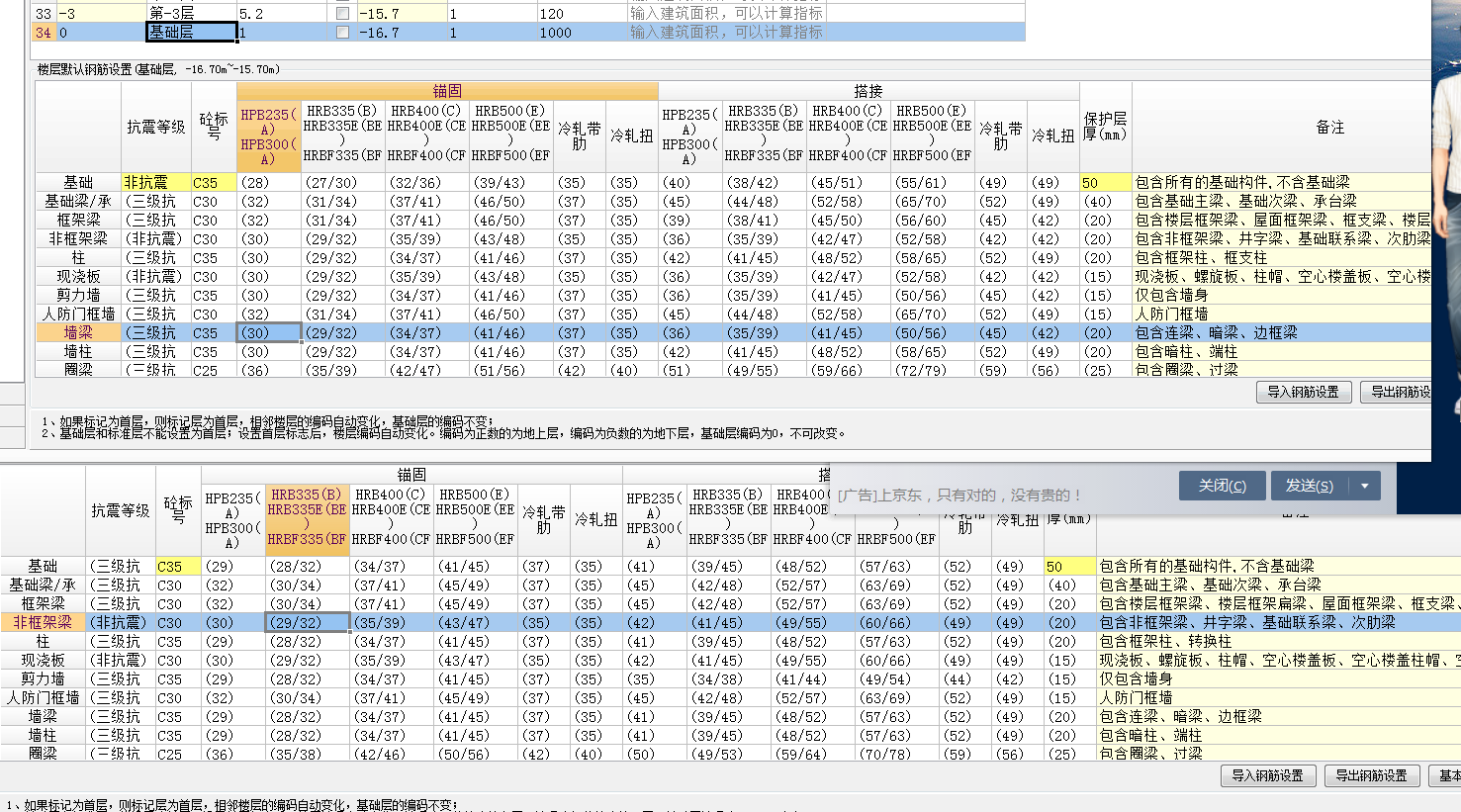This screenshot has height=812, width=1461.
Task: Select the (70/78) cell in lower 圈梁 row
Action: [897, 754]
